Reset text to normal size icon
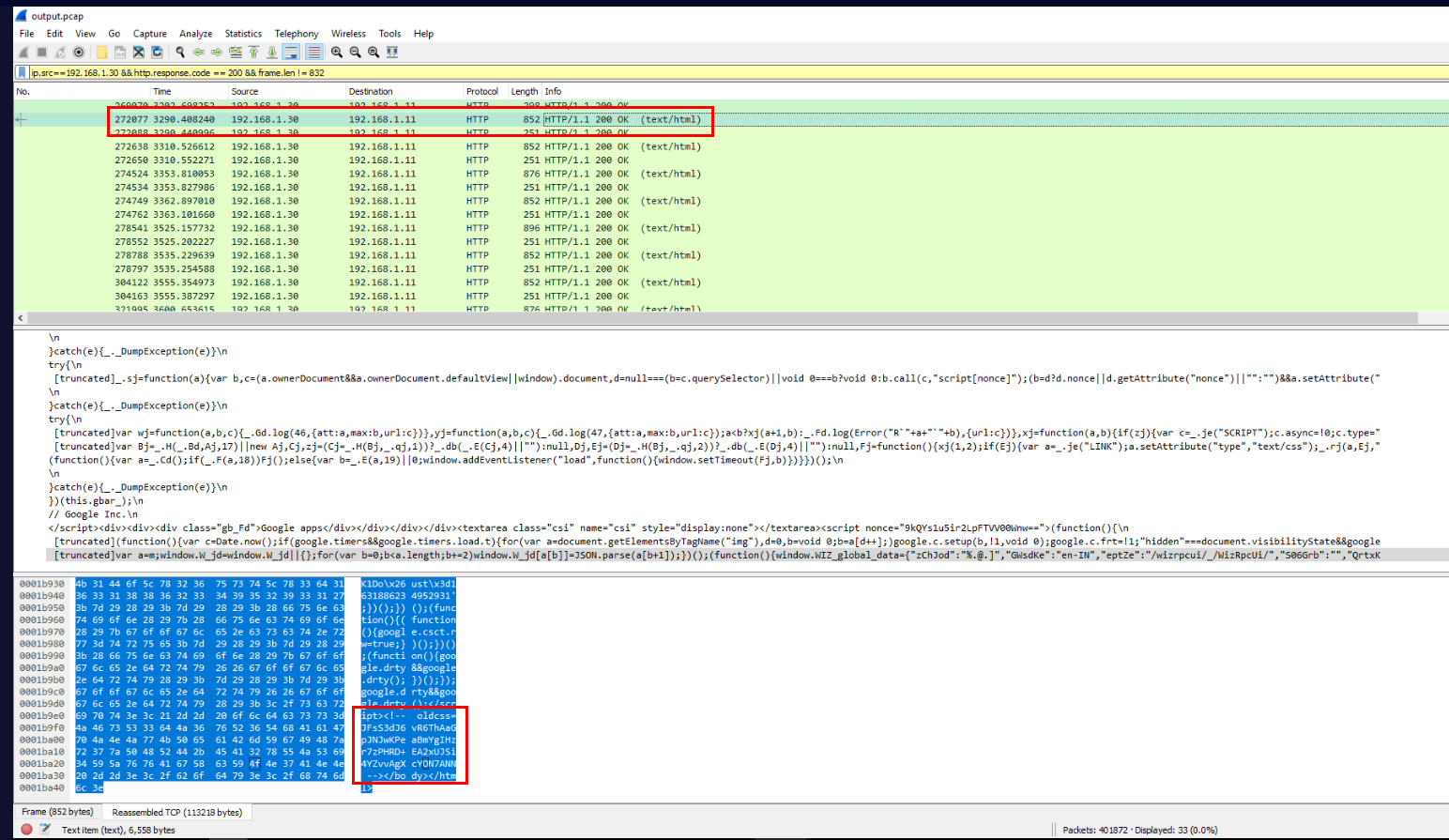Image resolution: width=1449 pixels, height=840 pixels. pos(374,53)
